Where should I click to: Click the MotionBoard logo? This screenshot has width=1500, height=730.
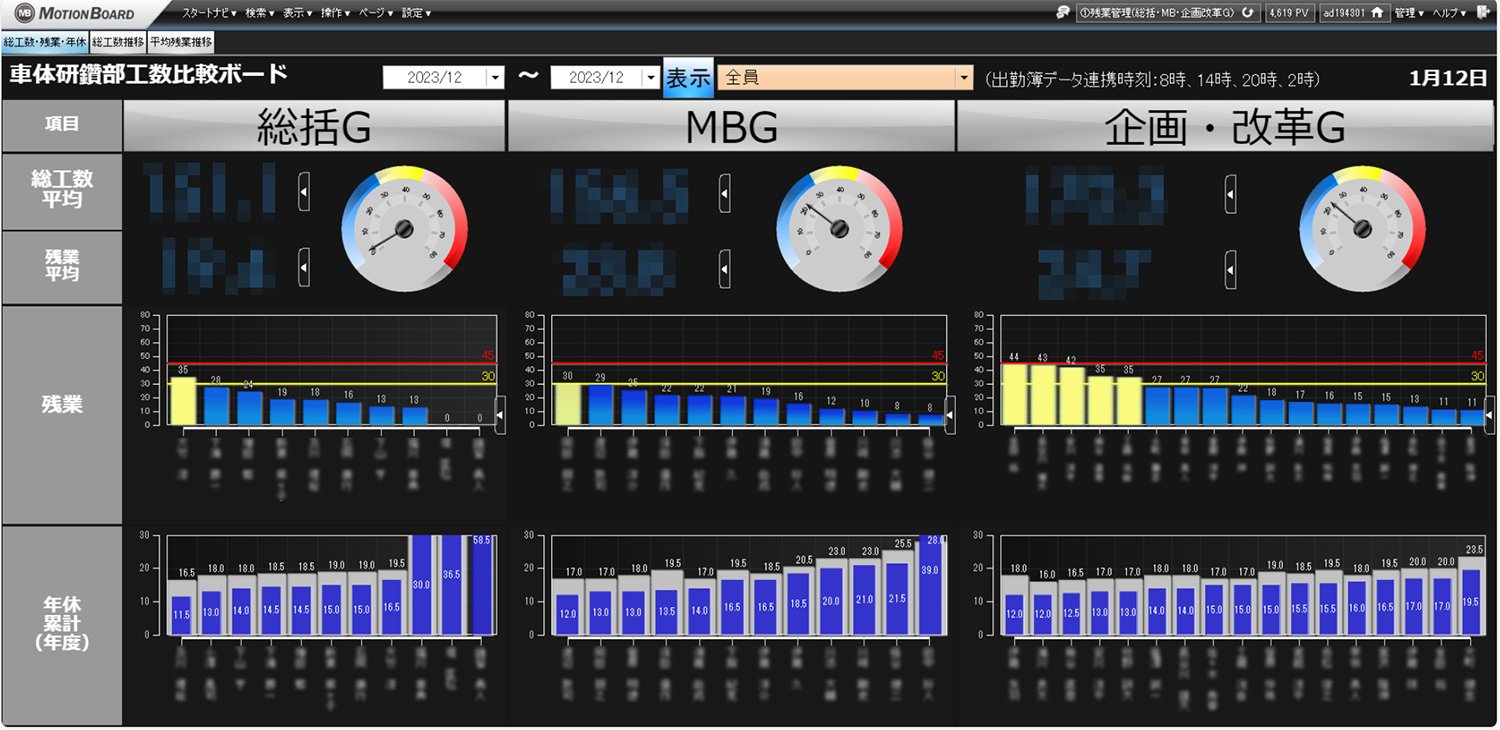point(77,13)
